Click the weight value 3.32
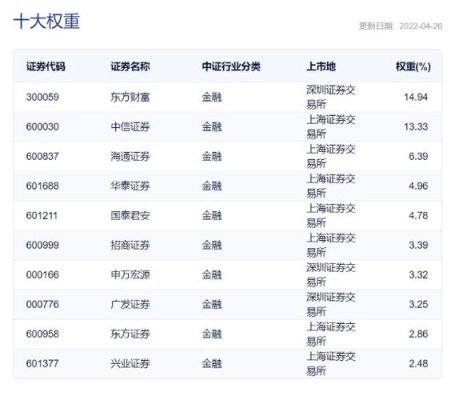Screen dimensions: 463x400 (418, 275)
